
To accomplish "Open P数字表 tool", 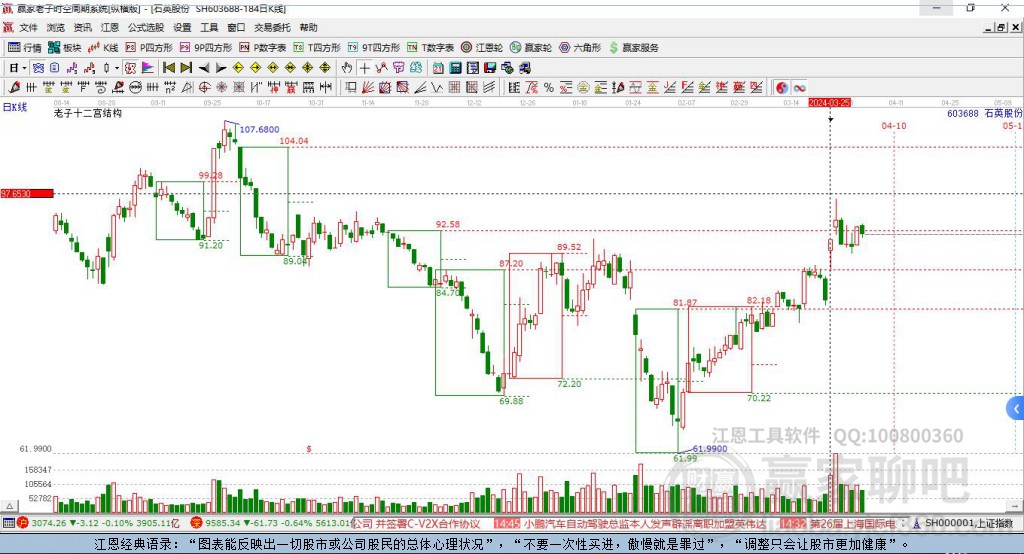I will tap(263, 48).
